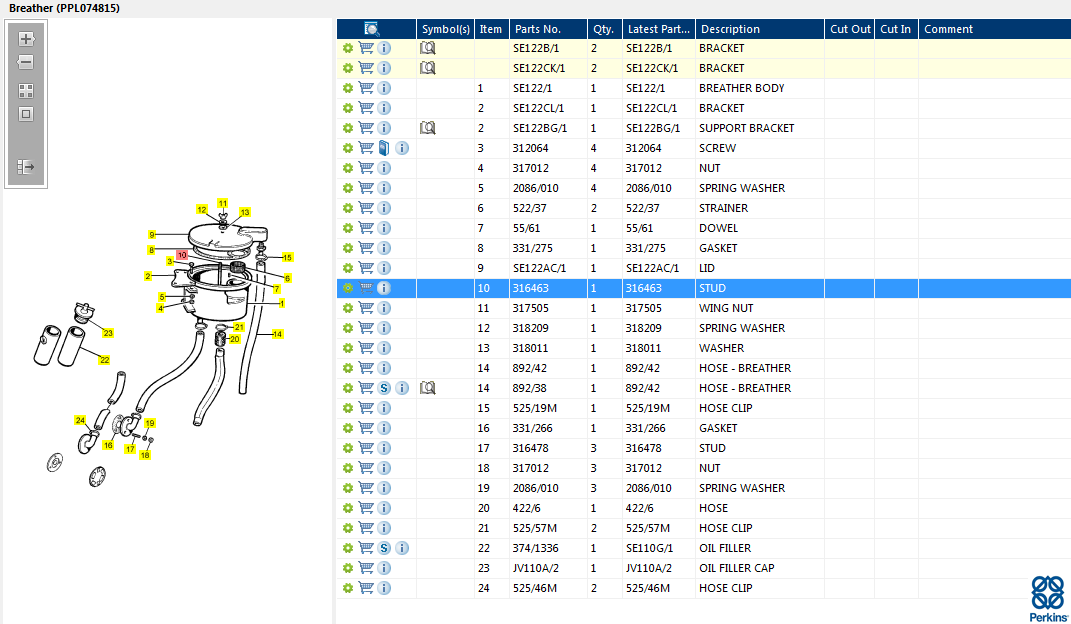1071x624 pixels.
Task: Click supersession S icon for 374/1336
Action: click(384, 548)
